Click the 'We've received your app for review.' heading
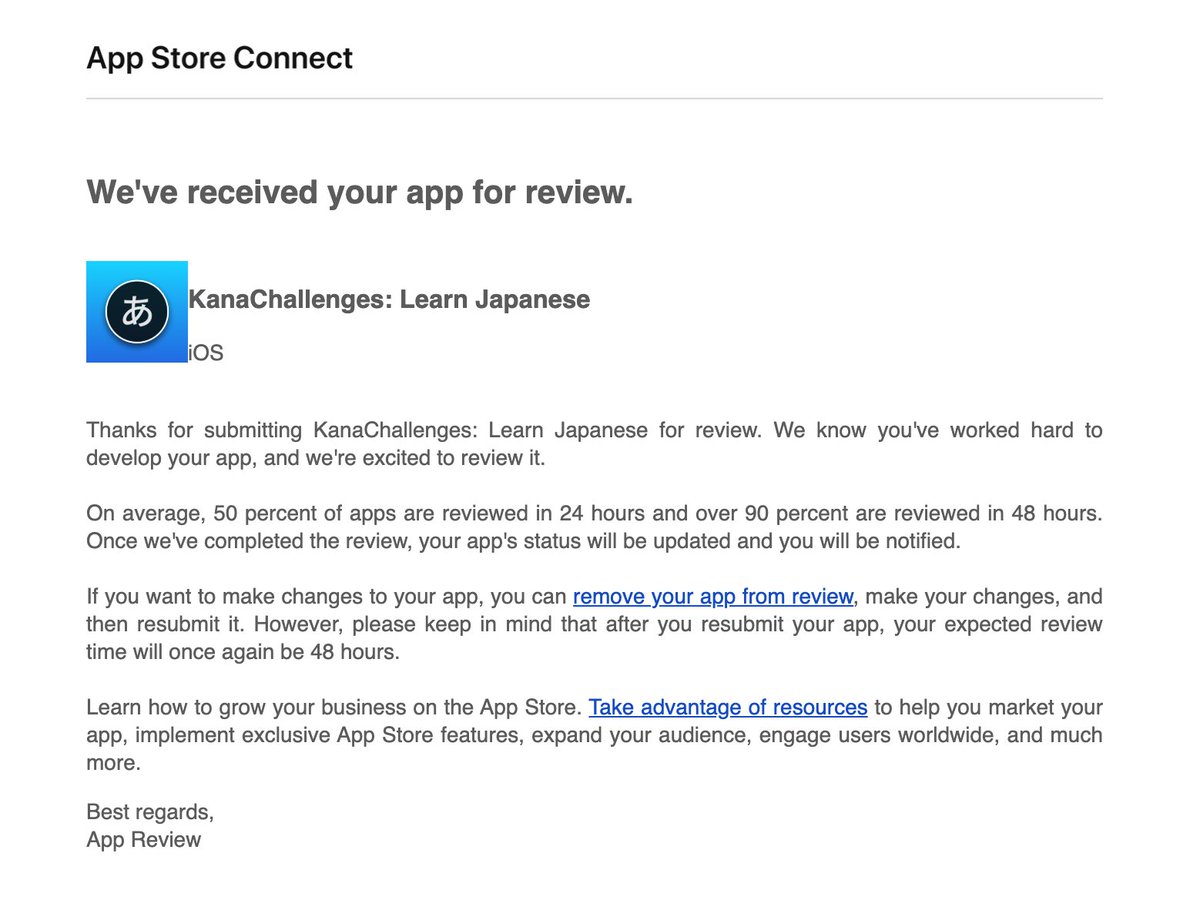Image resolution: width=1200 pixels, height=910 pixels. coord(360,192)
